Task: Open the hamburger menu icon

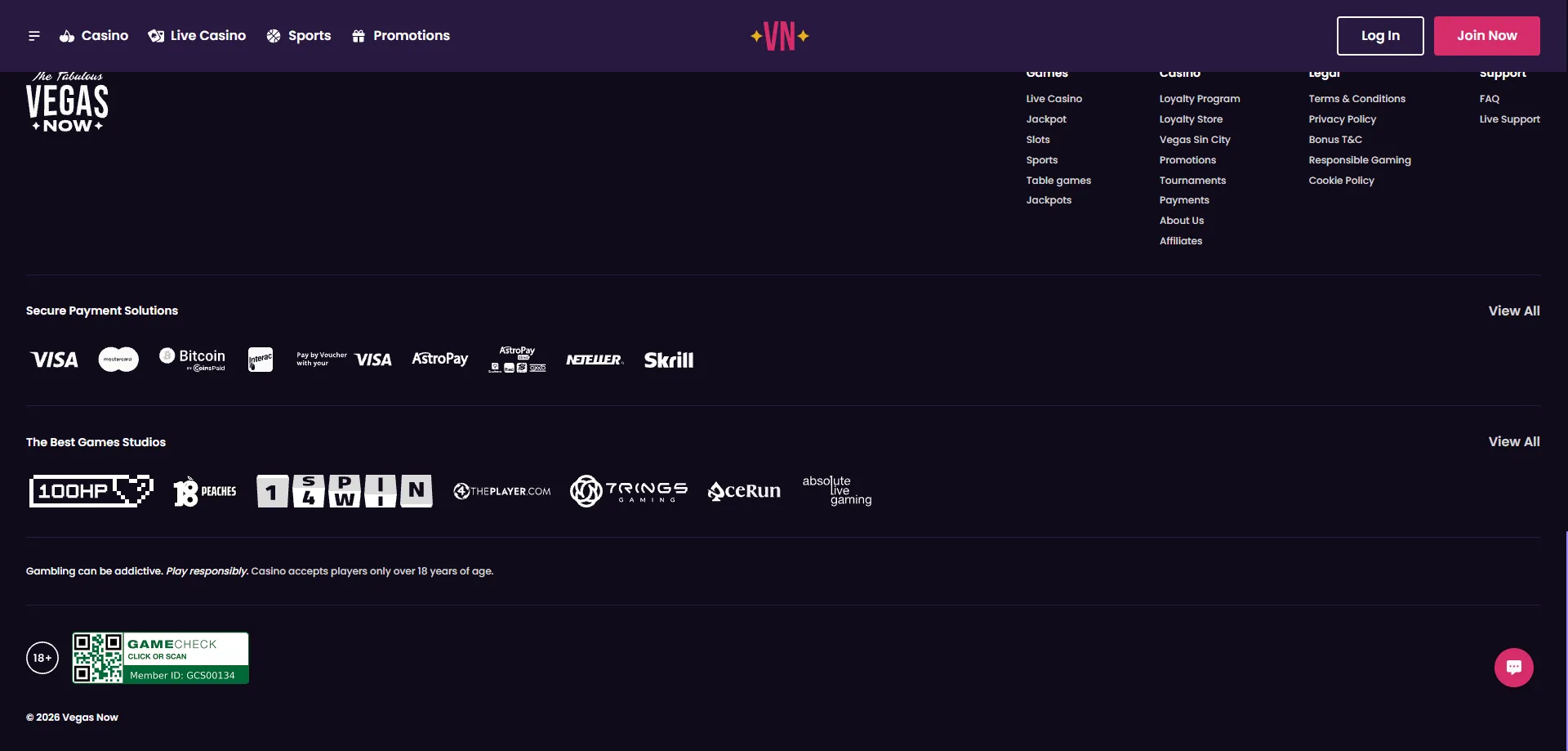Action: (34, 36)
